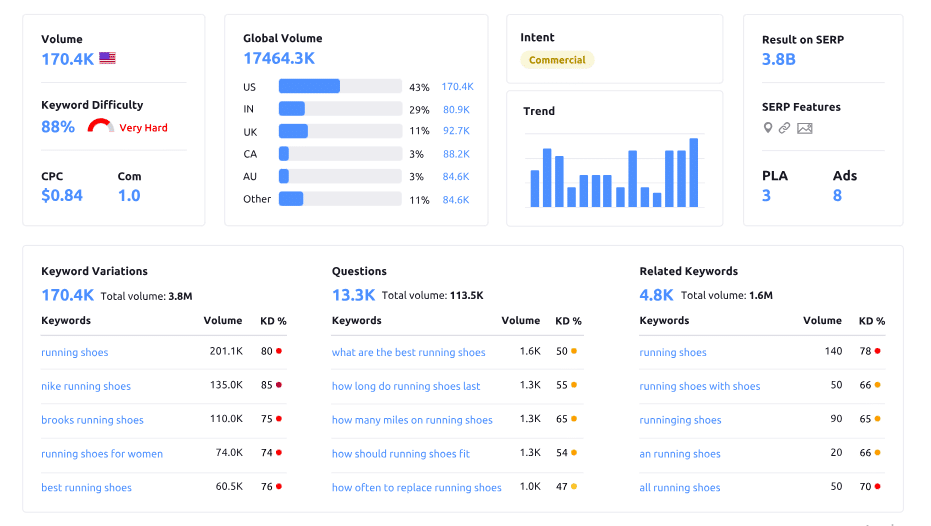Click the US global volume bar
This screenshot has width=931, height=526.
pyautogui.click(x=340, y=86)
